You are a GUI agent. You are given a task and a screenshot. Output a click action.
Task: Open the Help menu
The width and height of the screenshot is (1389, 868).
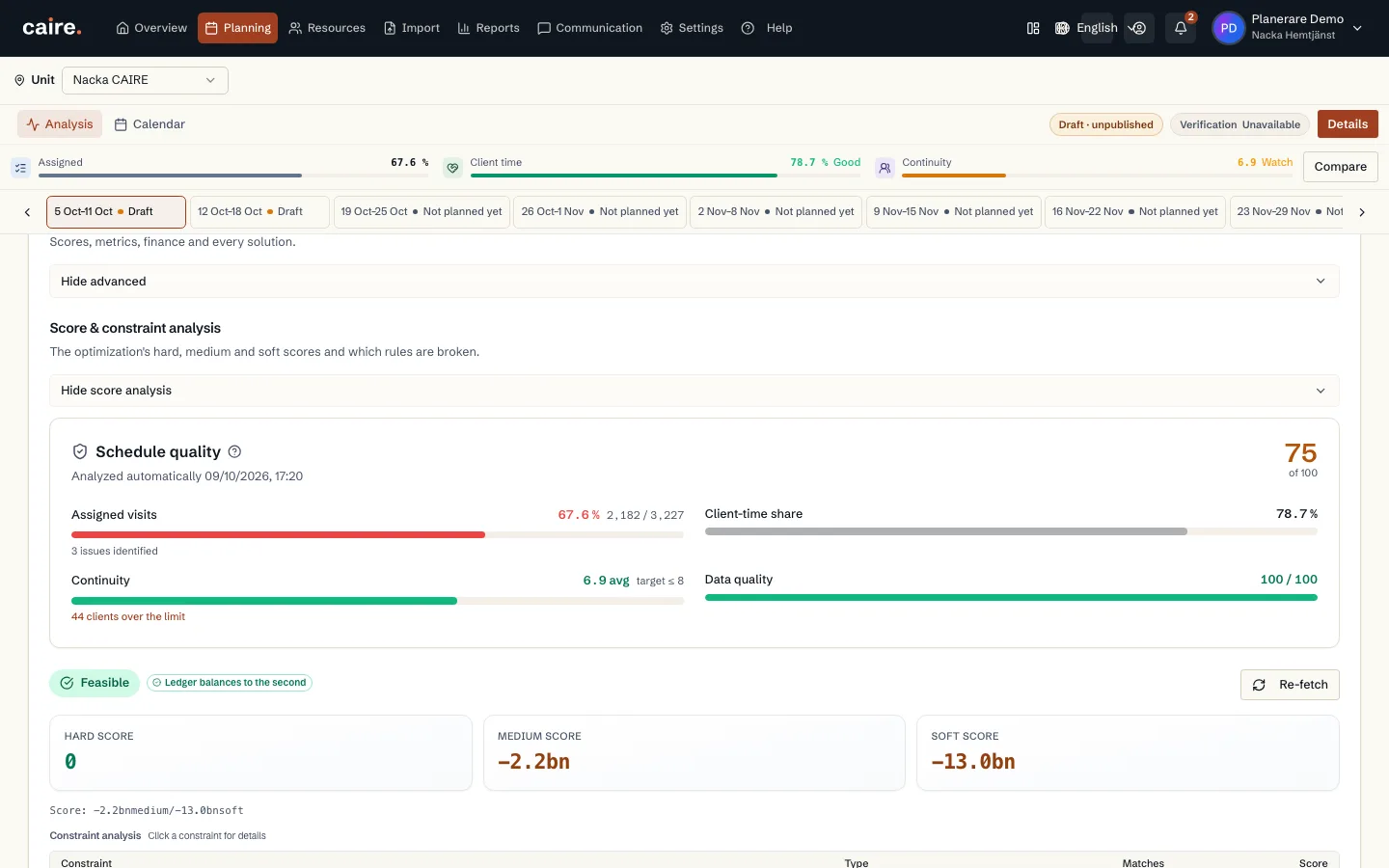[x=768, y=28]
